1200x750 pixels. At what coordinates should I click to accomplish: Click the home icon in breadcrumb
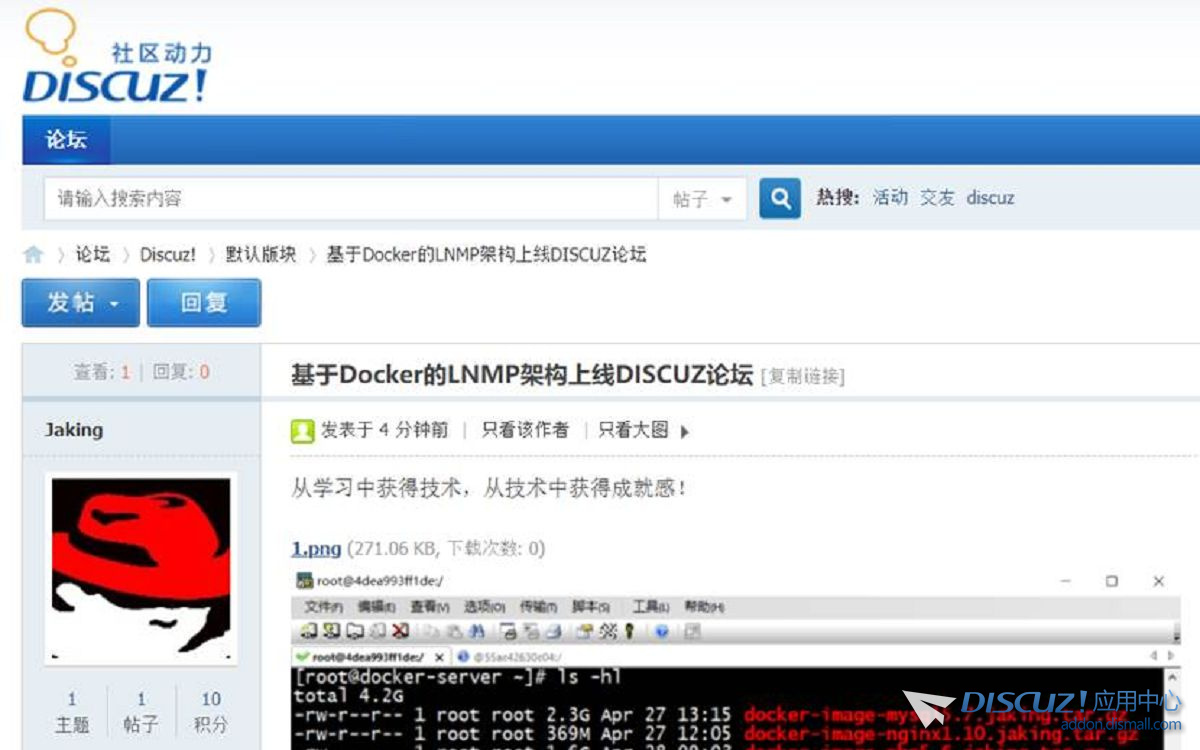click(34, 255)
